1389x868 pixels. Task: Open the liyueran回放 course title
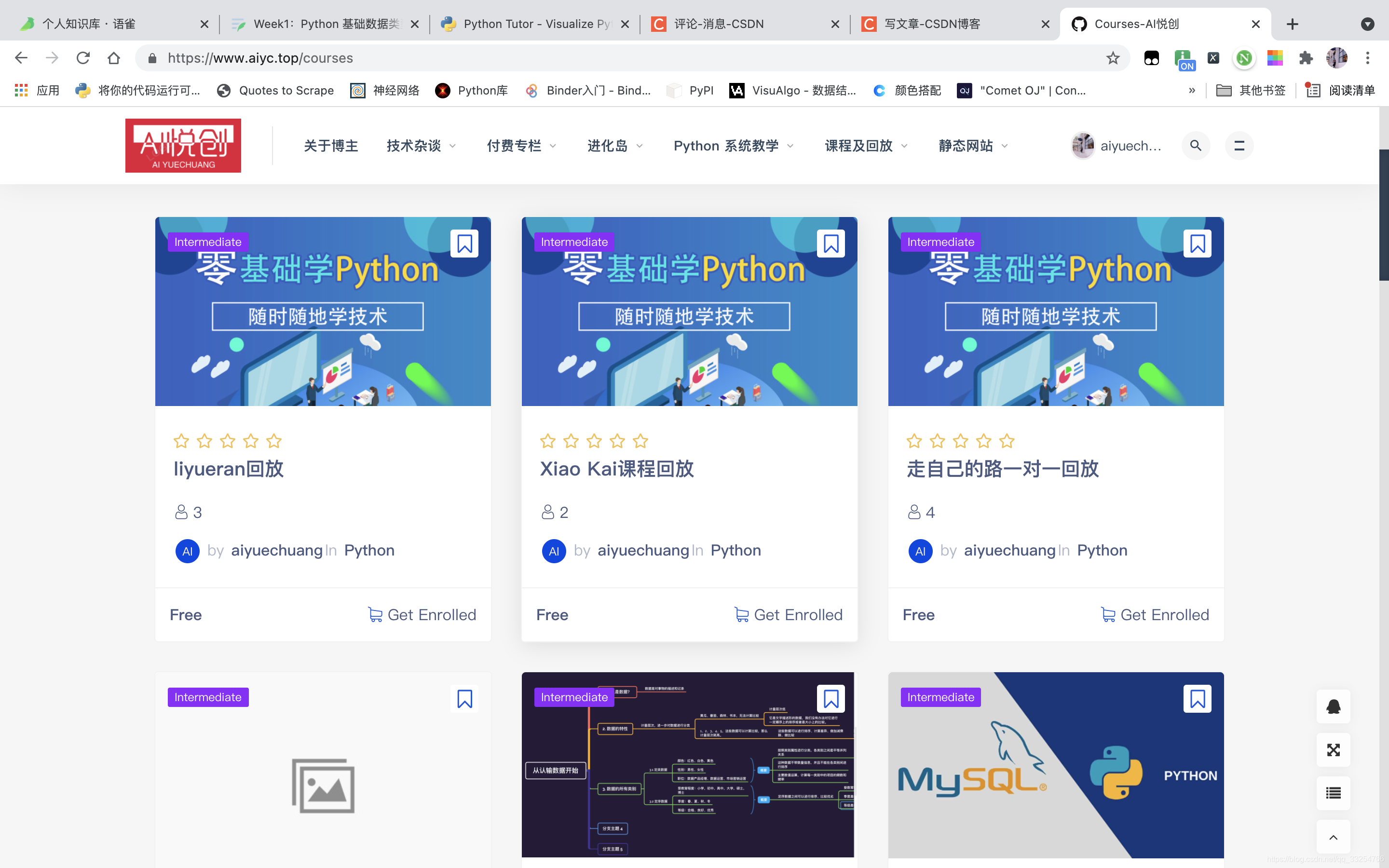pos(229,469)
